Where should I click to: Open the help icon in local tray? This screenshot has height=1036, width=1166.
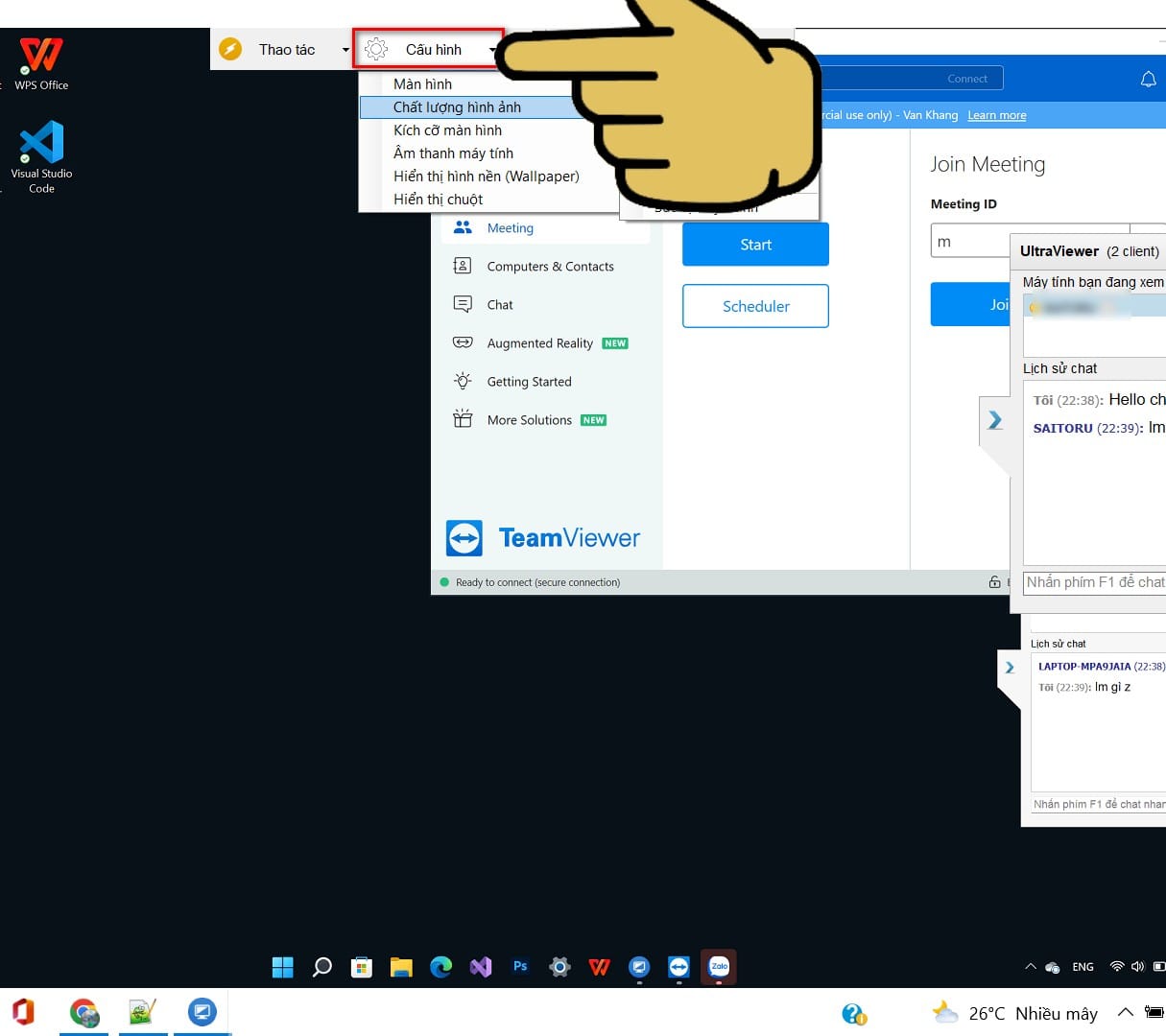point(853,1014)
